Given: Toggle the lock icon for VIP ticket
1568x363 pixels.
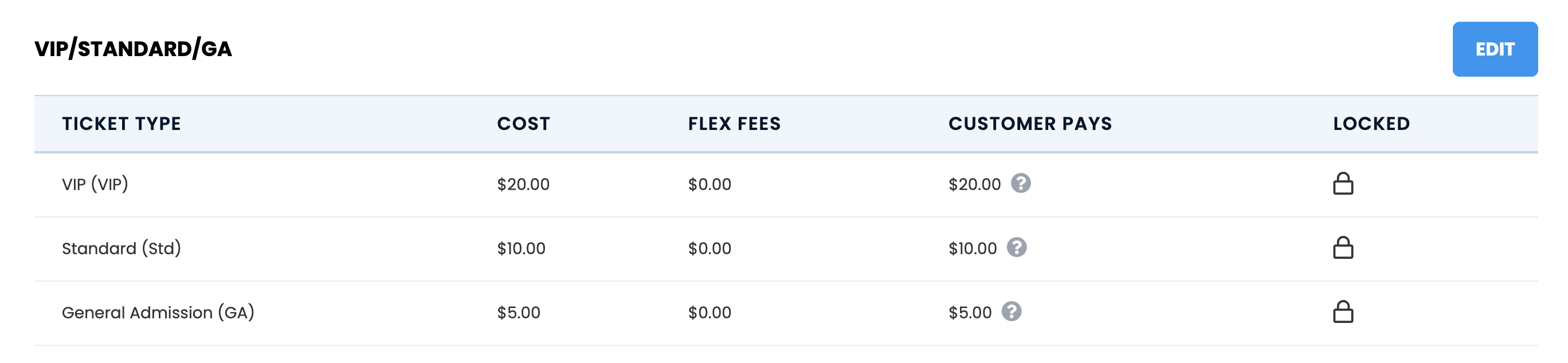Looking at the screenshot, I should point(1343,183).
